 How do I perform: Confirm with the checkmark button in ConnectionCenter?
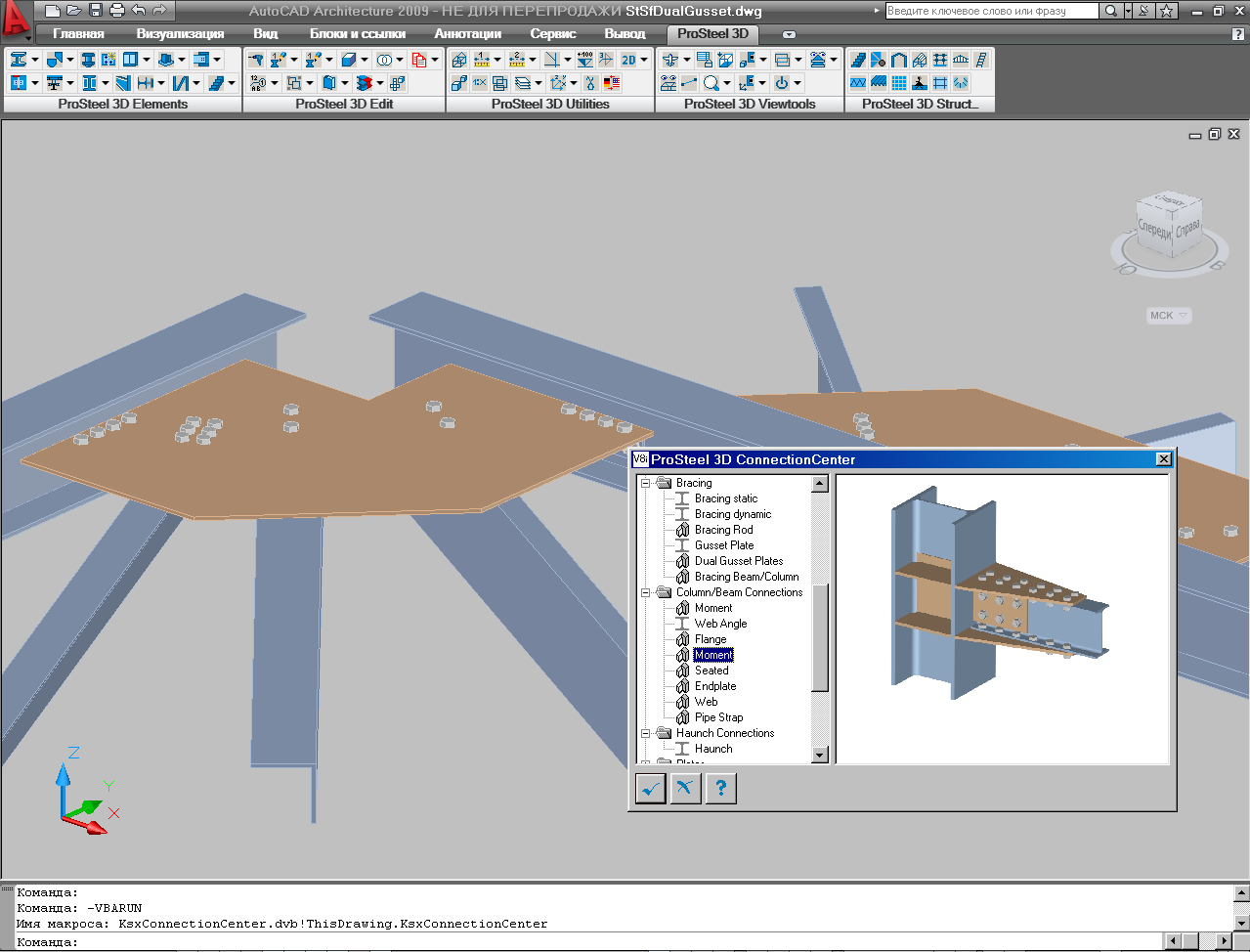[650, 788]
